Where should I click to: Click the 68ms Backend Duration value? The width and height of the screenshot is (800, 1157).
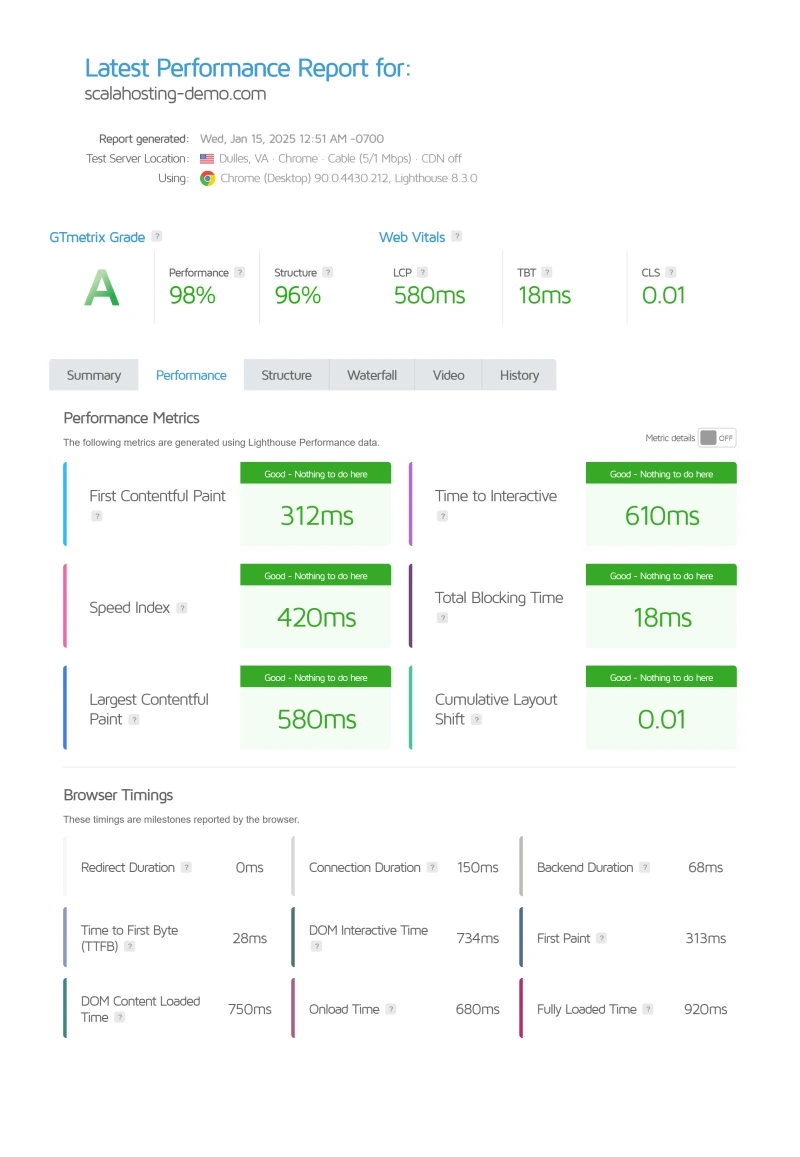pos(706,868)
